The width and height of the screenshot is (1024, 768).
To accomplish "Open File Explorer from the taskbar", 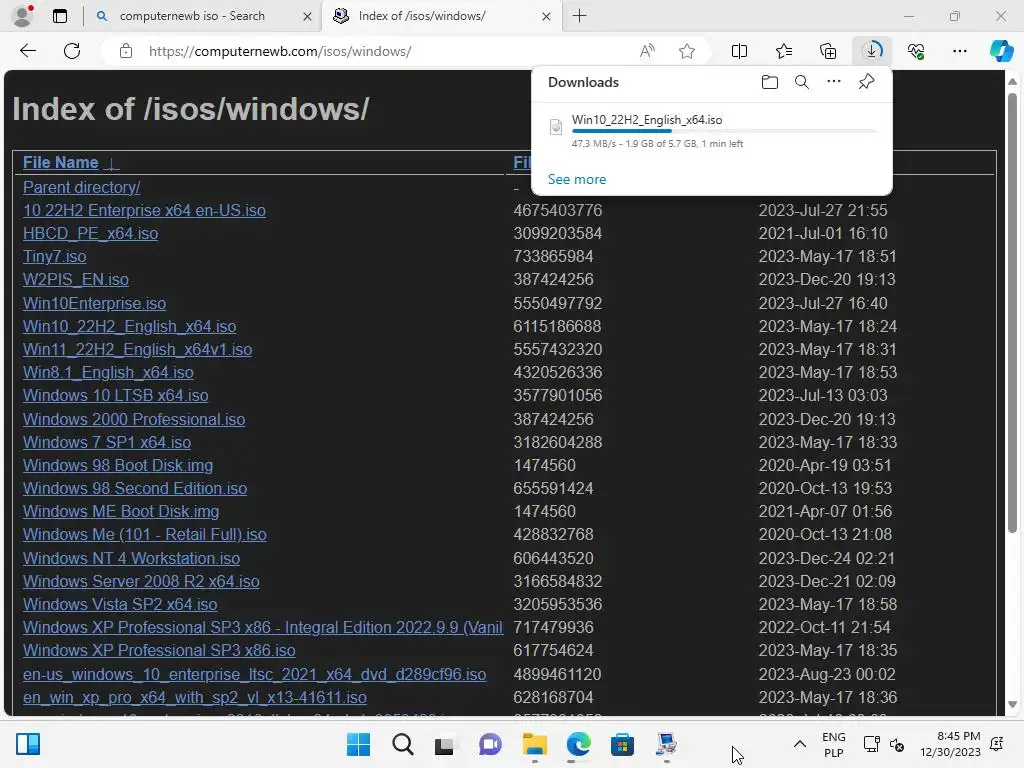I will coord(534,744).
